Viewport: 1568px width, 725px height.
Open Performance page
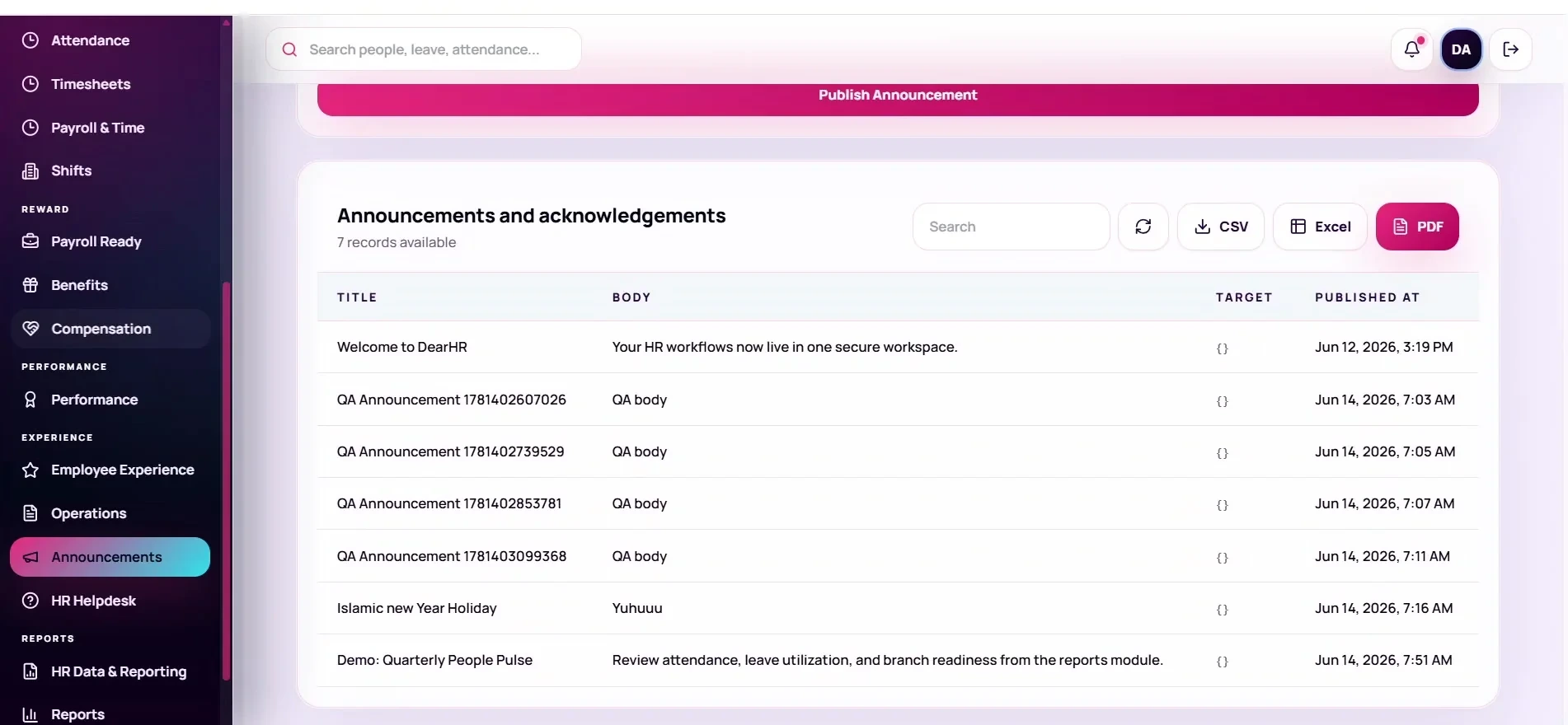pyautogui.click(x=110, y=400)
